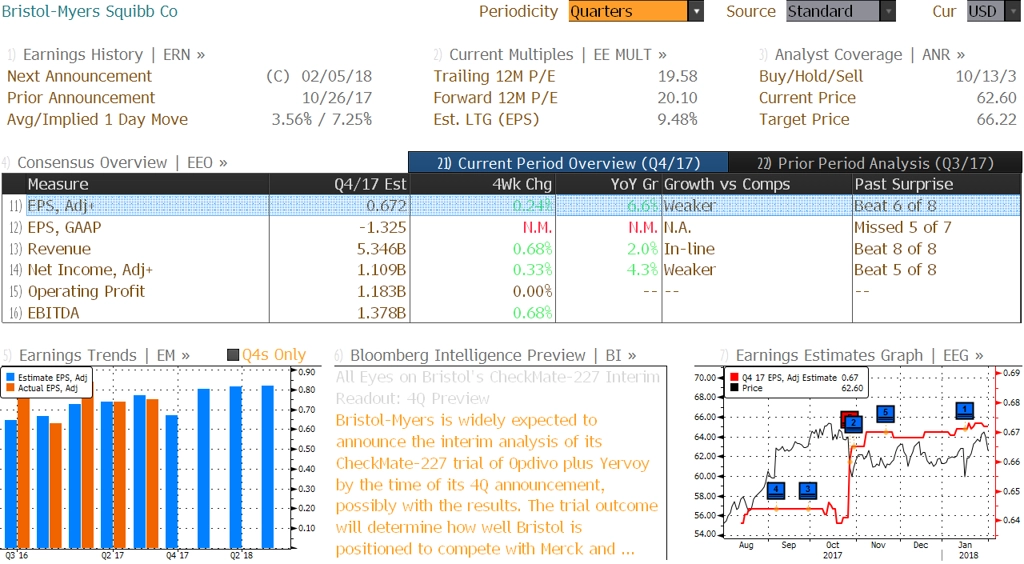This screenshot has height=564, width=1024.
Task: Open Earnings Trends EM link
Action: tap(104, 355)
